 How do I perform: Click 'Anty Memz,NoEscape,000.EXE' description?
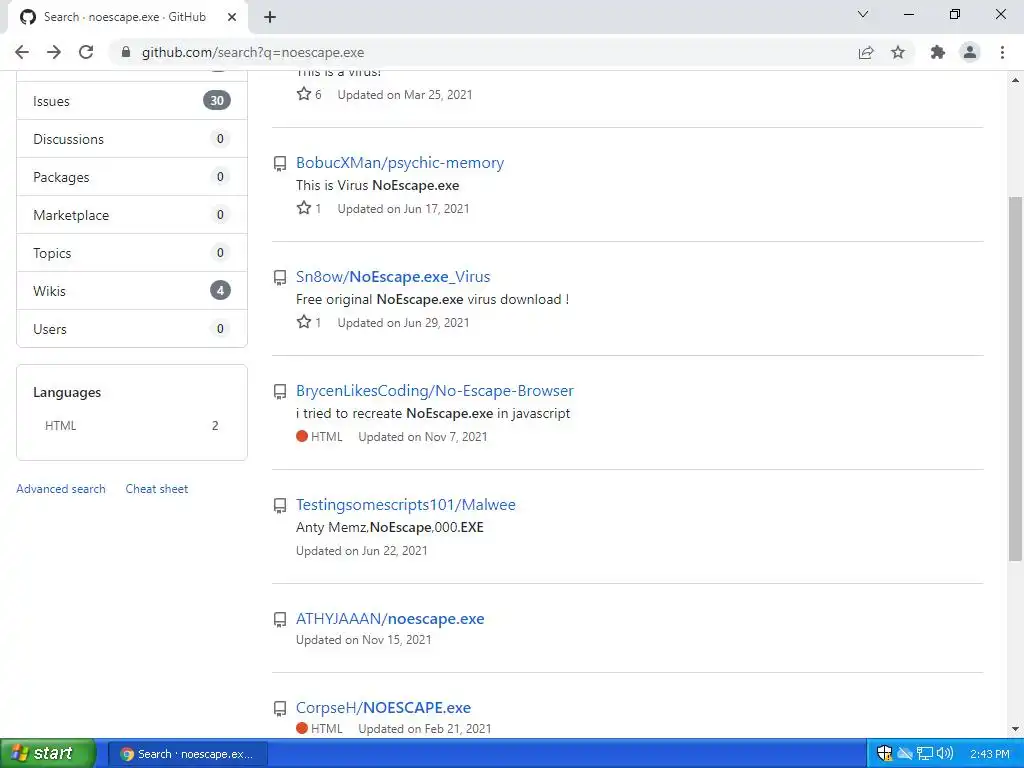click(x=390, y=527)
